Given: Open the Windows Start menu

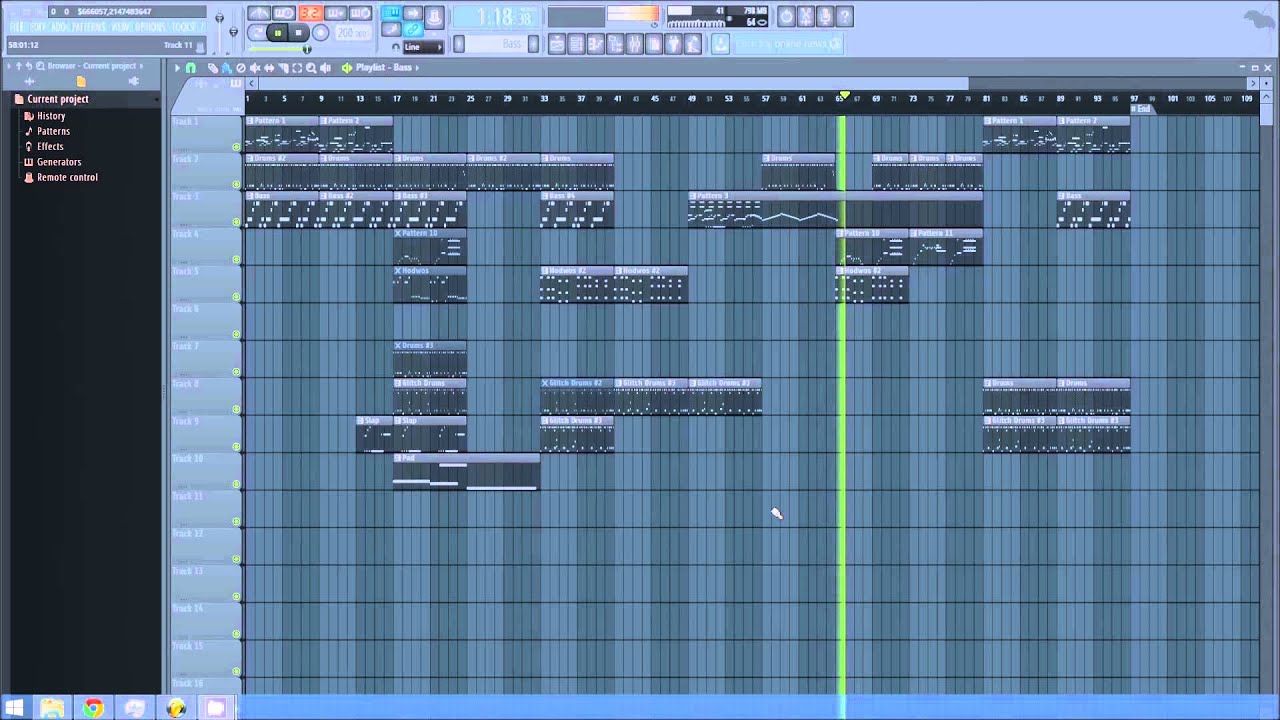Looking at the screenshot, I should coord(15,708).
